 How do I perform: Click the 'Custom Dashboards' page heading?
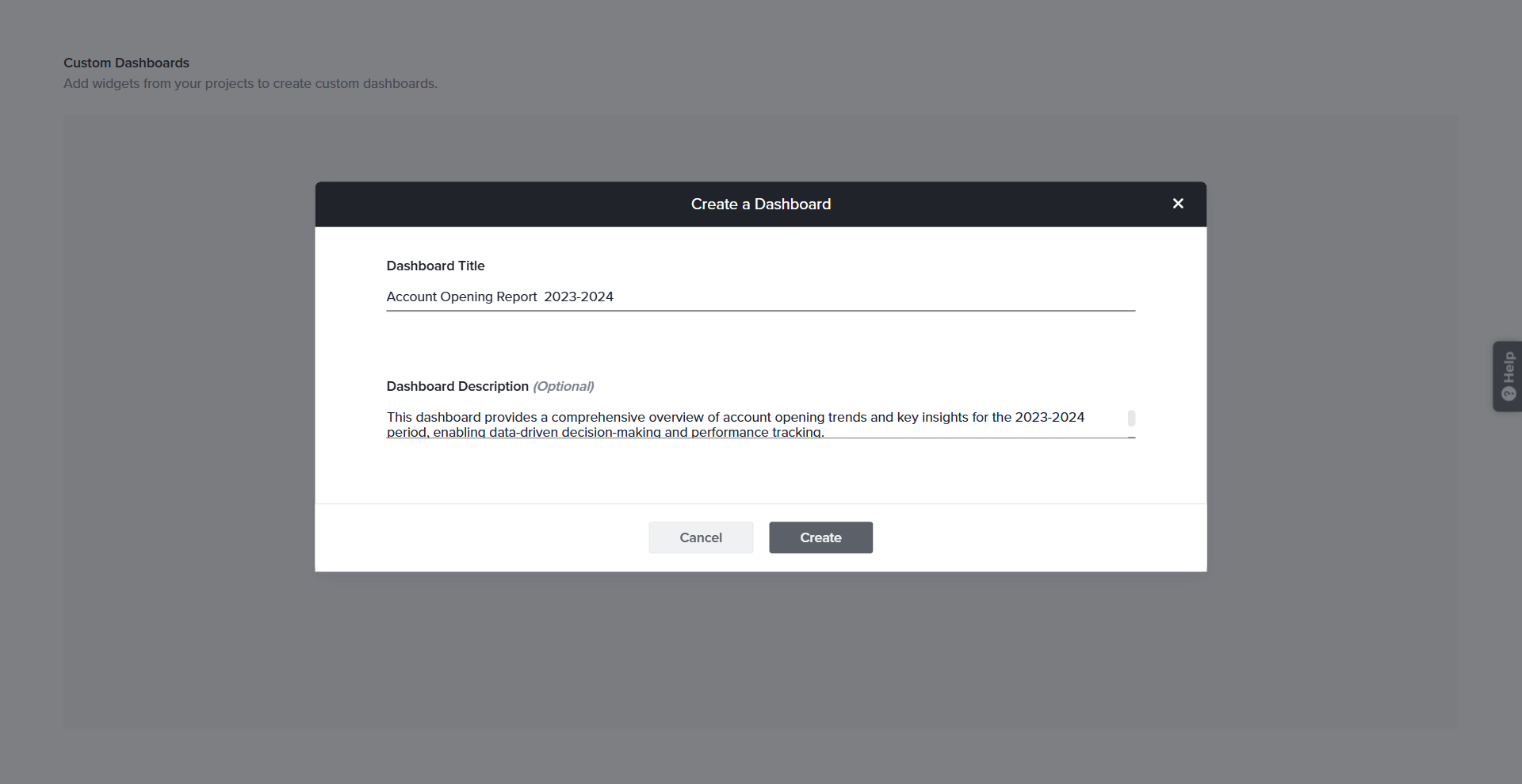pos(126,63)
